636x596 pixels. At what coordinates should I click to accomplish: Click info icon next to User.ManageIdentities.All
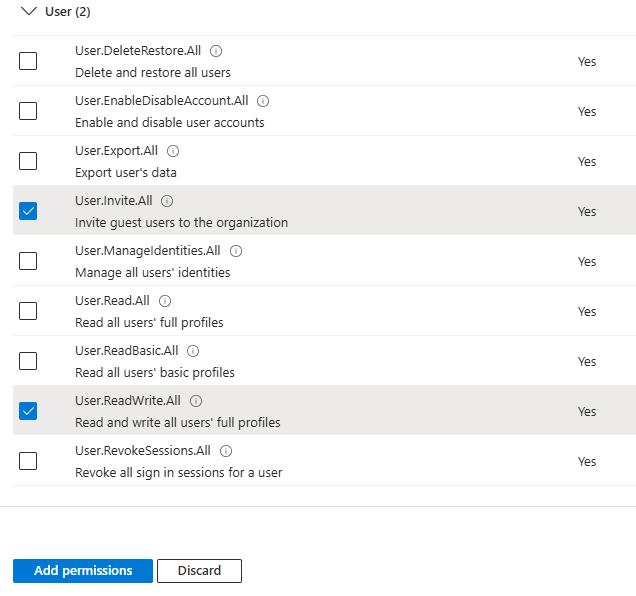pyautogui.click(x=236, y=251)
